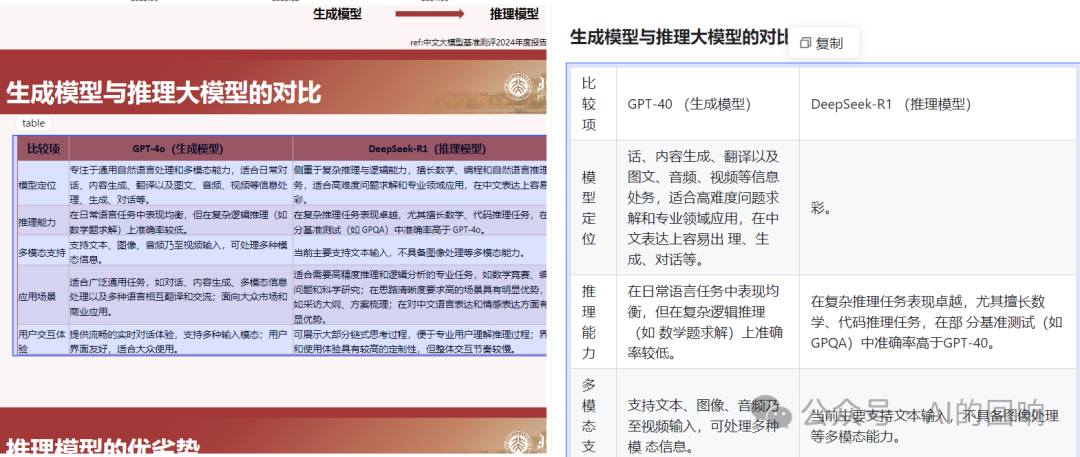Click the DeepSeek-R1（推理模型） header in right-panel table
1080x457 pixels.
[939, 103]
